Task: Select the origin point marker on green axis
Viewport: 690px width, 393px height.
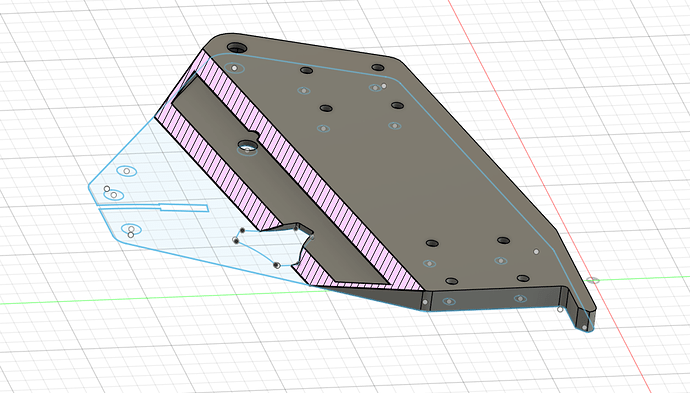Action: point(593,280)
